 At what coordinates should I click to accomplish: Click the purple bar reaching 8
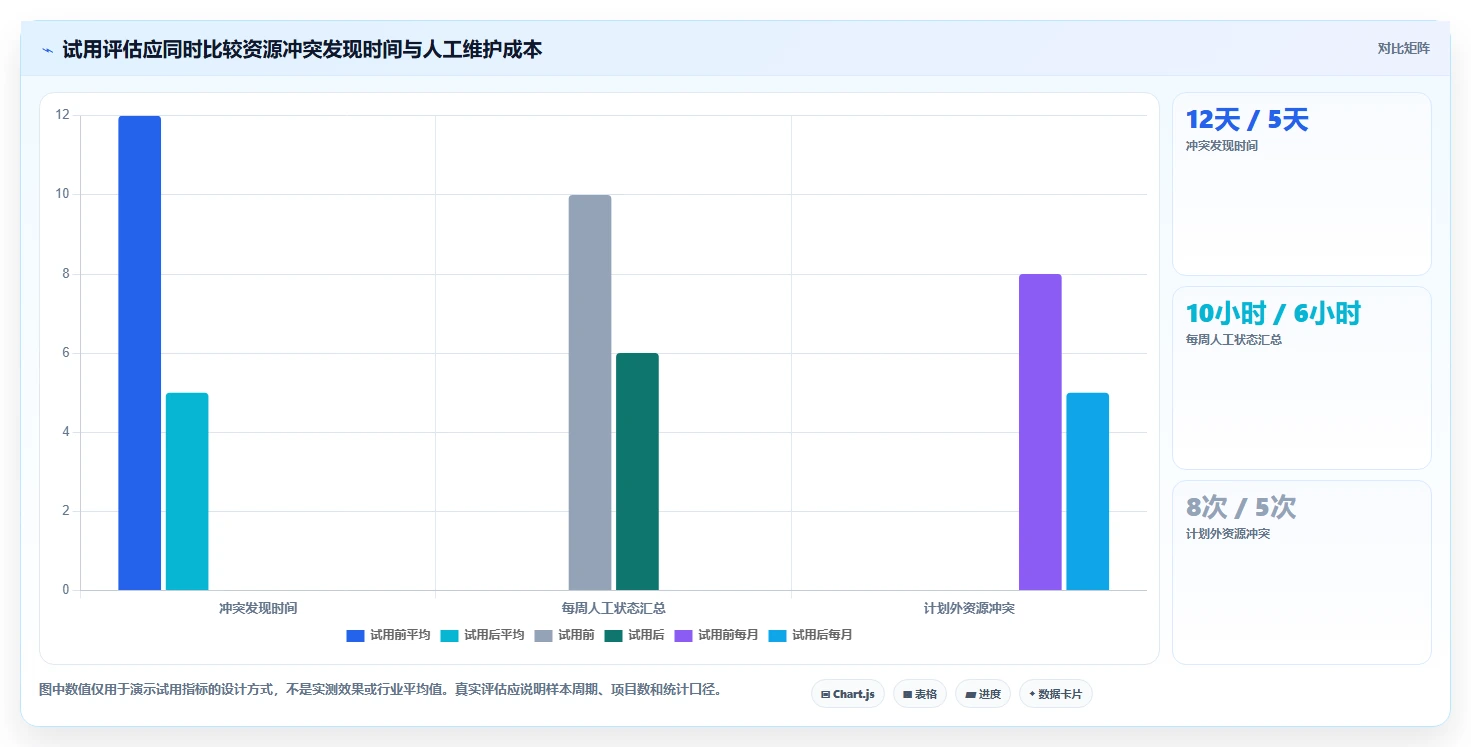tap(1040, 432)
